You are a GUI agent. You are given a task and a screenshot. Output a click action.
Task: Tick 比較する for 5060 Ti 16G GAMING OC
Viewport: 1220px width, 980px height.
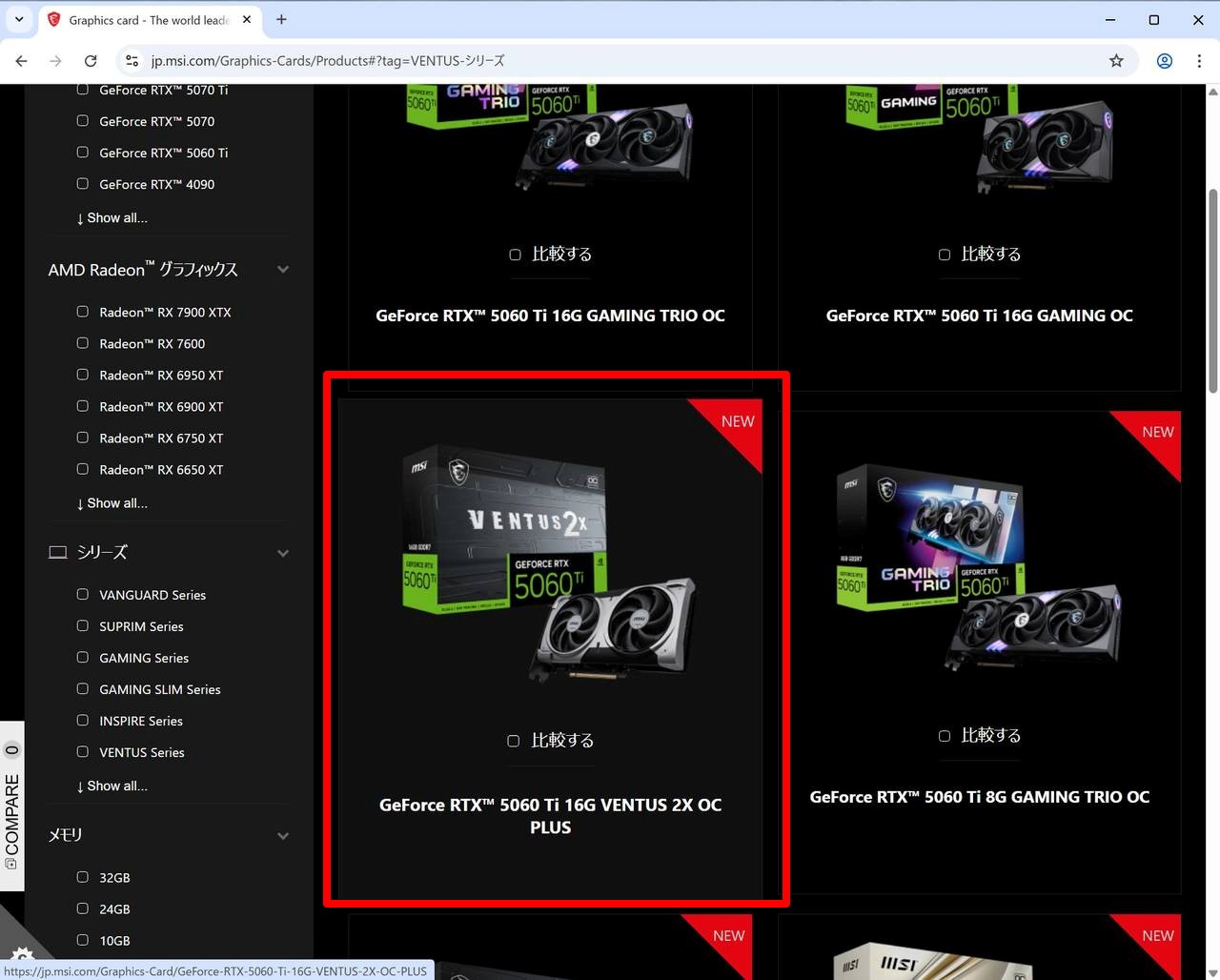pyautogui.click(x=945, y=255)
